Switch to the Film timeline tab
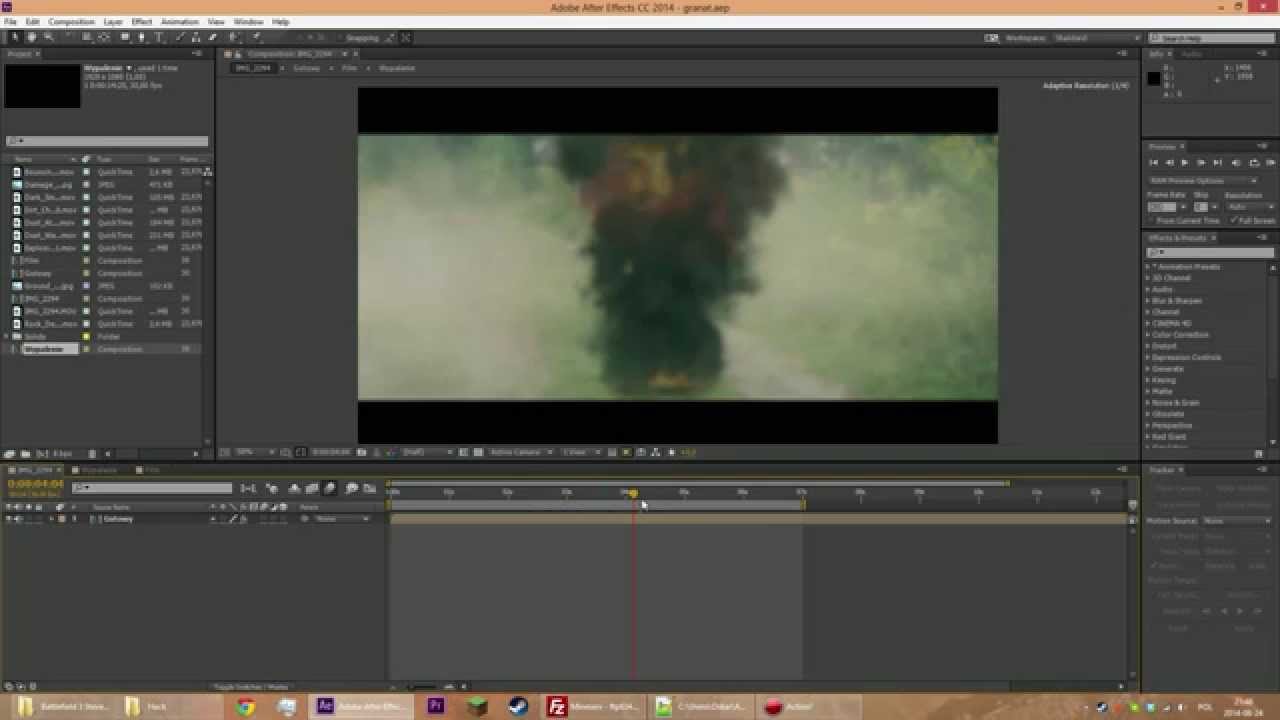This screenshot has width=1280, height=720. point(152,470)
